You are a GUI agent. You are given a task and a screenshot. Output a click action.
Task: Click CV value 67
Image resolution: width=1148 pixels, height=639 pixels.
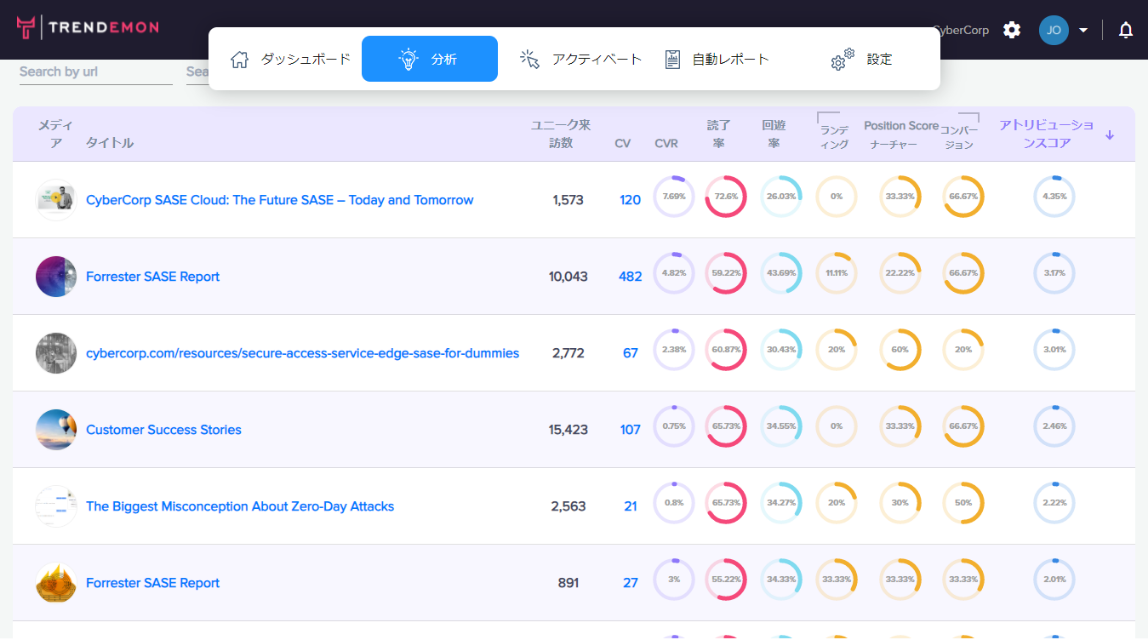pyautogui.click(x=630, y=353)
